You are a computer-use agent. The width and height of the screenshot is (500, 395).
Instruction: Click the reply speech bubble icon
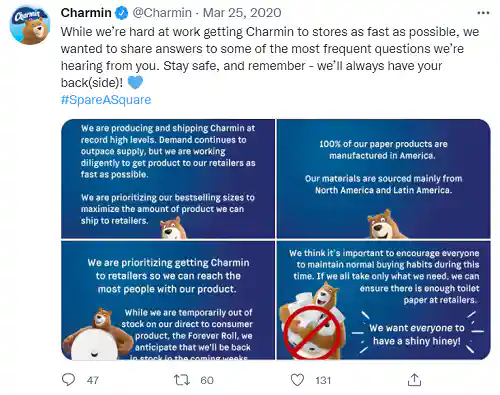click(69, 380)
